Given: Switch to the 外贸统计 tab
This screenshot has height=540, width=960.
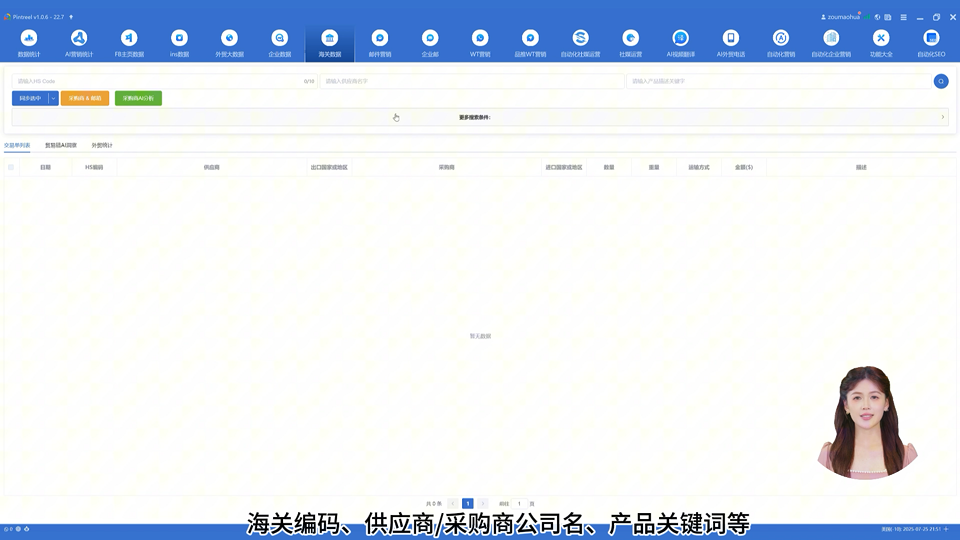Looking at the screenshot, I should [x=102, y=145].
